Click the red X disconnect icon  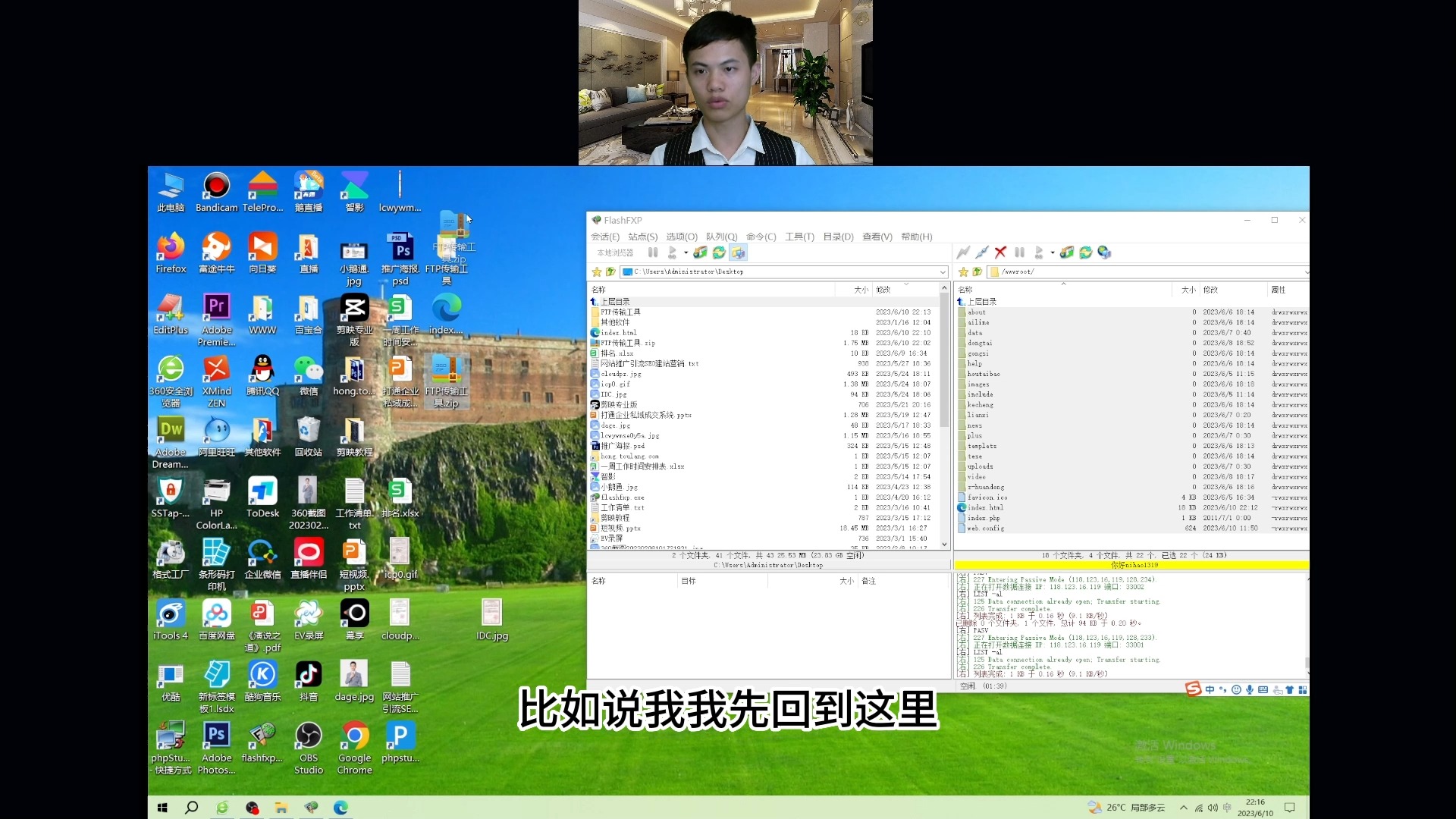pos(1000,253)
